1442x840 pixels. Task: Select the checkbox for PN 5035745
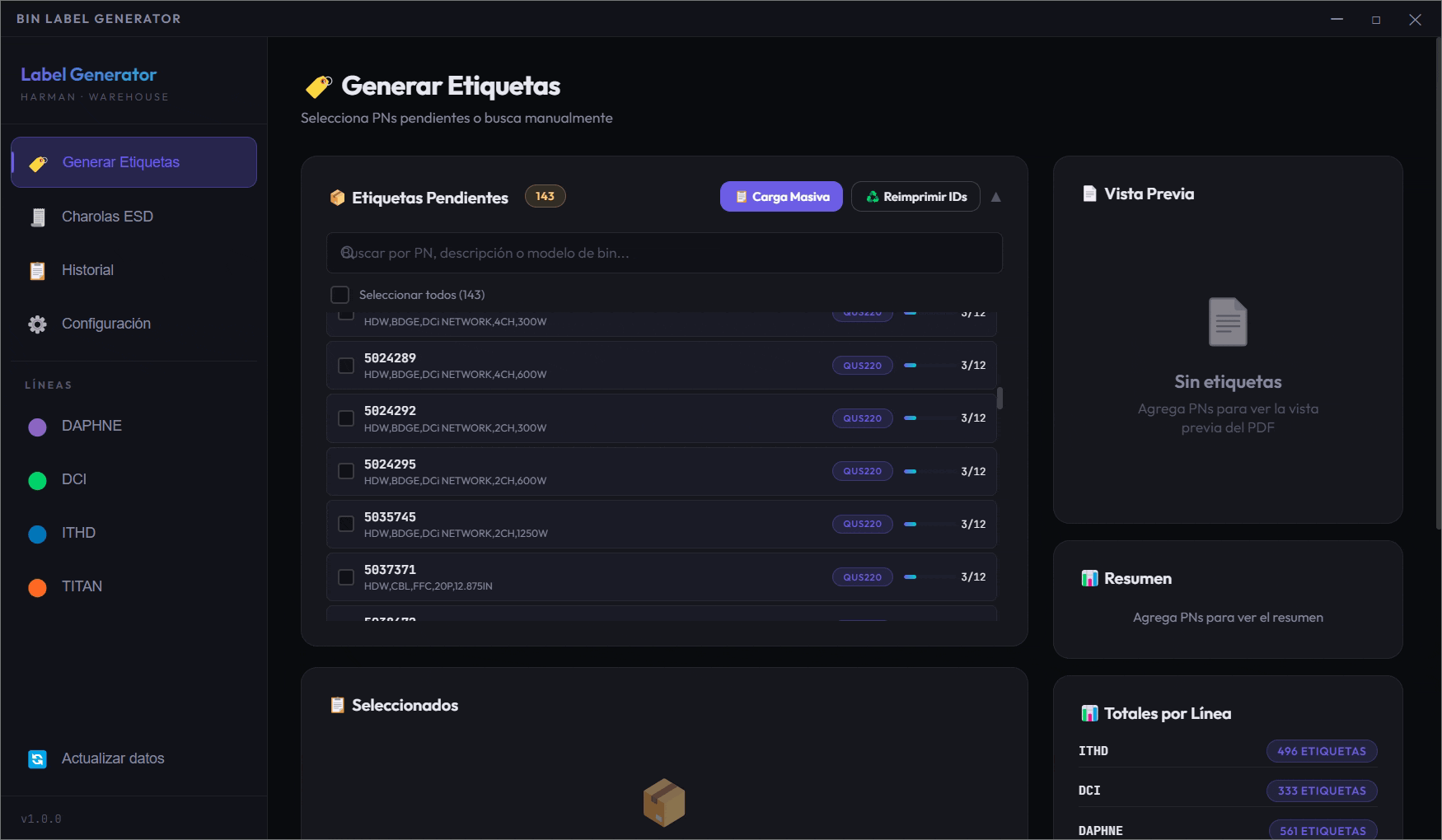click(x=345, y=524)
